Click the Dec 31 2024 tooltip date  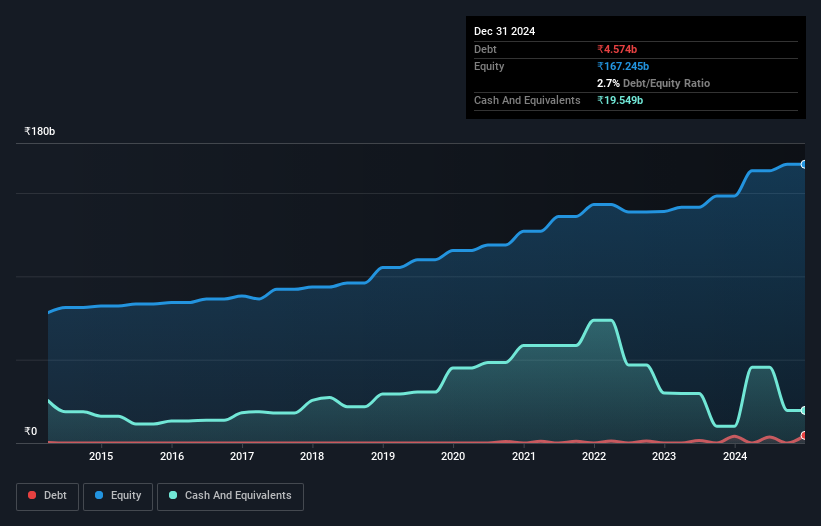click(x=504, y=31)
